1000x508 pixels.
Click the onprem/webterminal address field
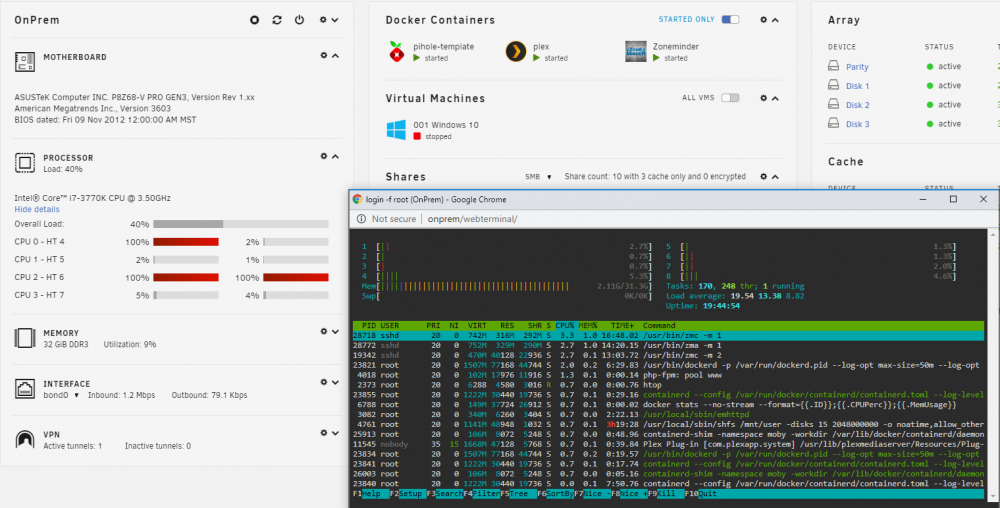click(x=473, y=219)
